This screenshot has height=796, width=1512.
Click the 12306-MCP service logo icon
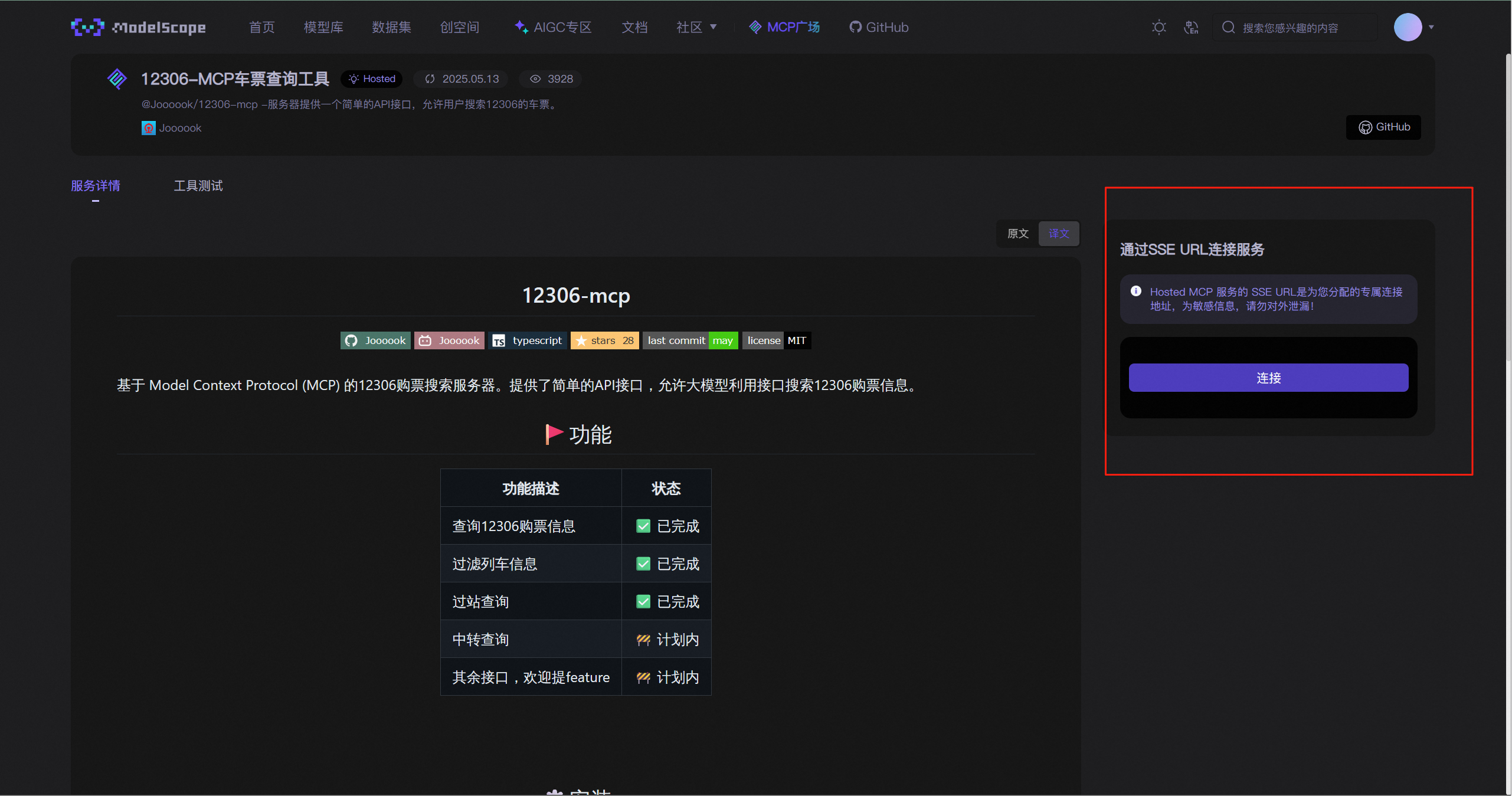coord(117,79)
